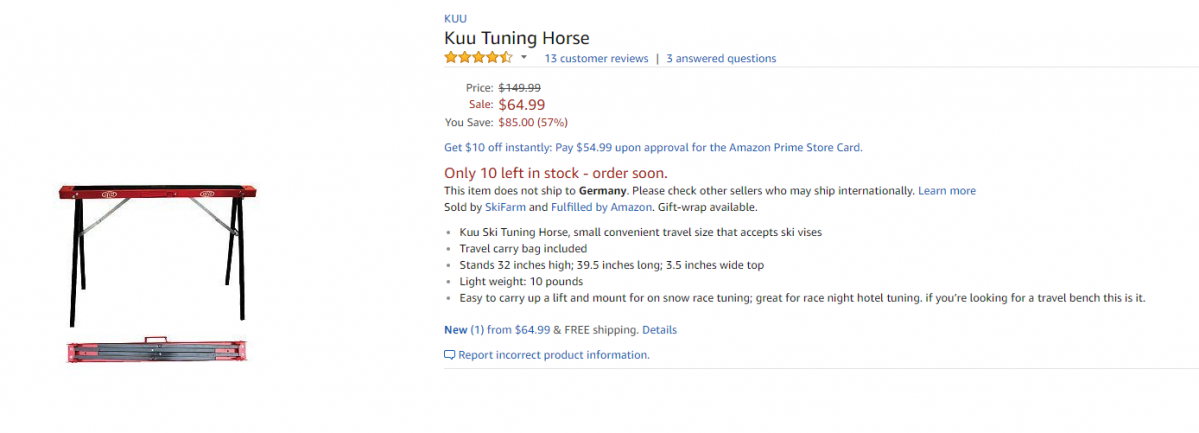This screenshot has width=1199, height=433.
Task: Open the KUU brand link
Action: (455, 18)
